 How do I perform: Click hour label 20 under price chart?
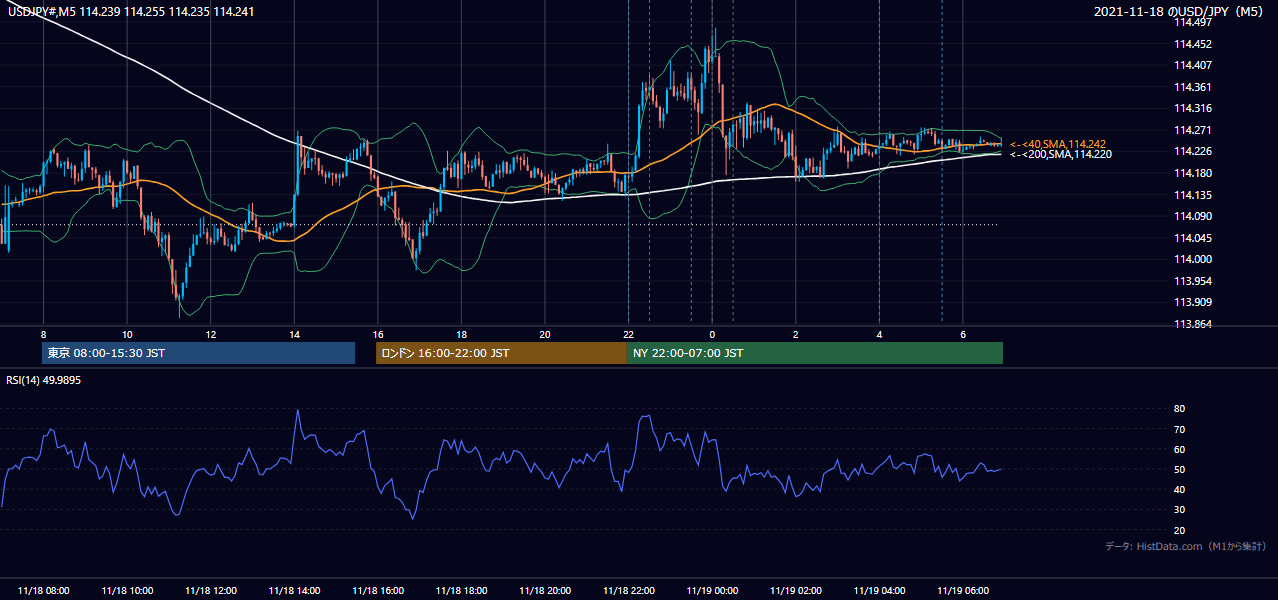545,334
